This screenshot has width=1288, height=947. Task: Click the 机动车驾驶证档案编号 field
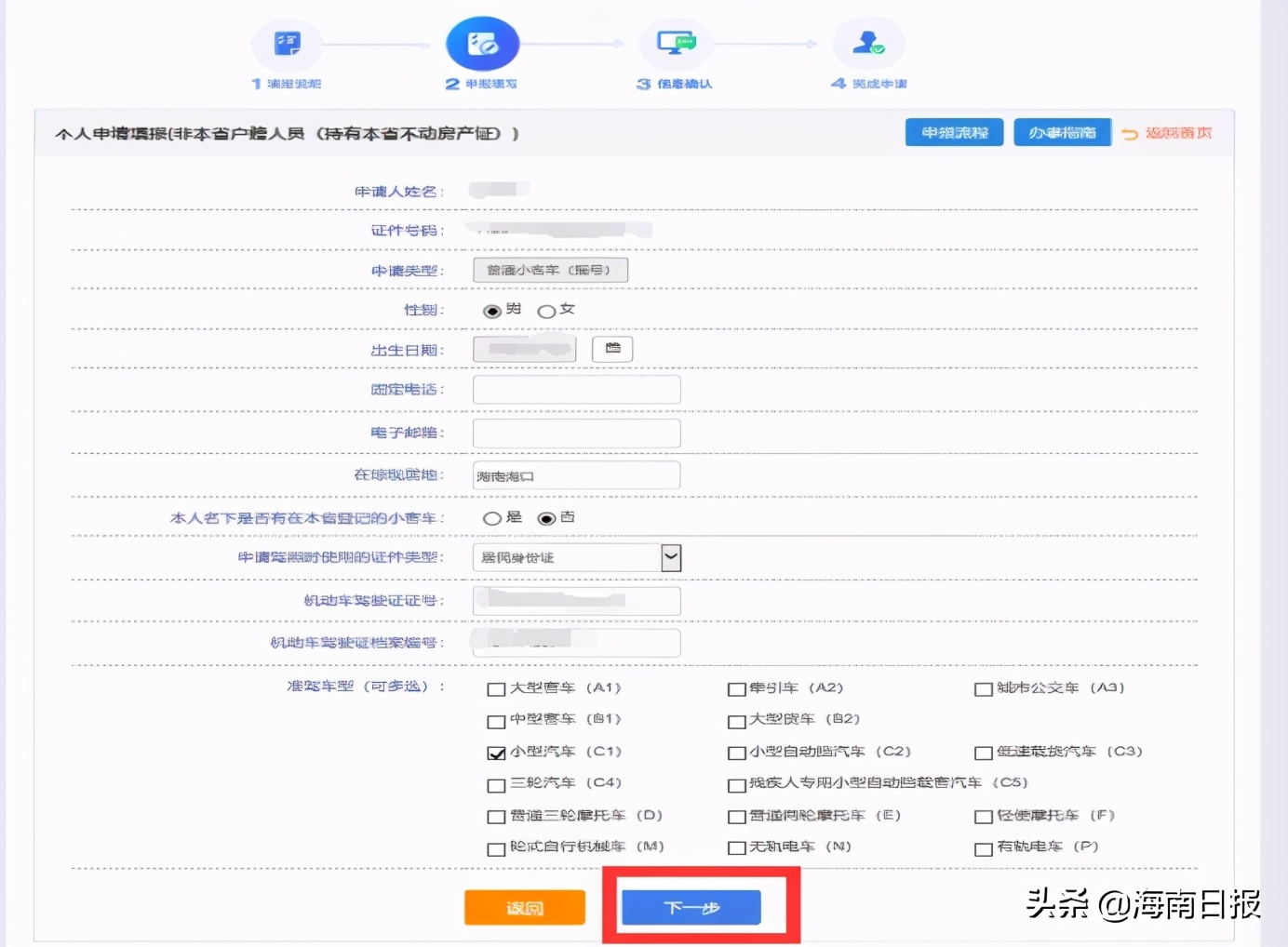577,643
